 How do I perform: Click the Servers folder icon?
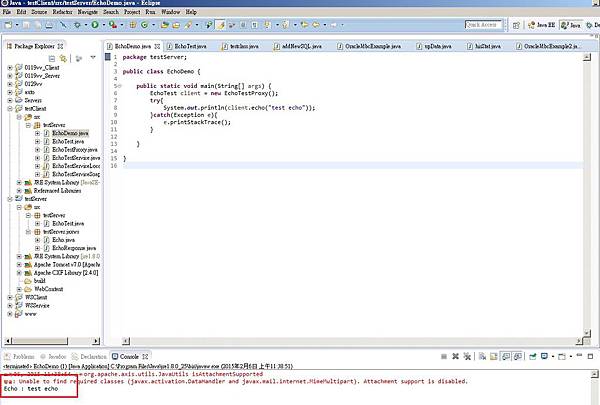(19, 100)
